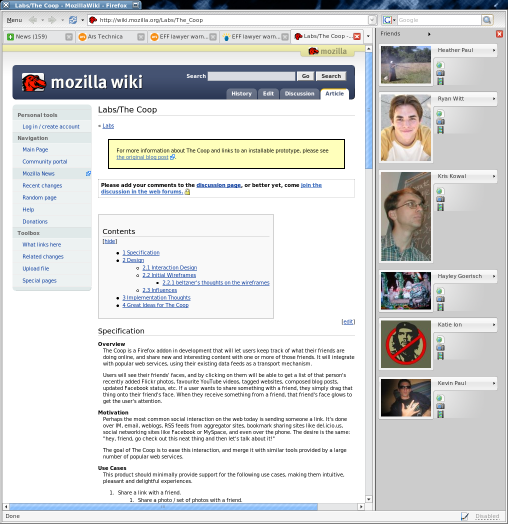The height and width of the screenshot is (524, 508).
Task: Click the horizontal scrollbar thumb
Action: [163, 507]
